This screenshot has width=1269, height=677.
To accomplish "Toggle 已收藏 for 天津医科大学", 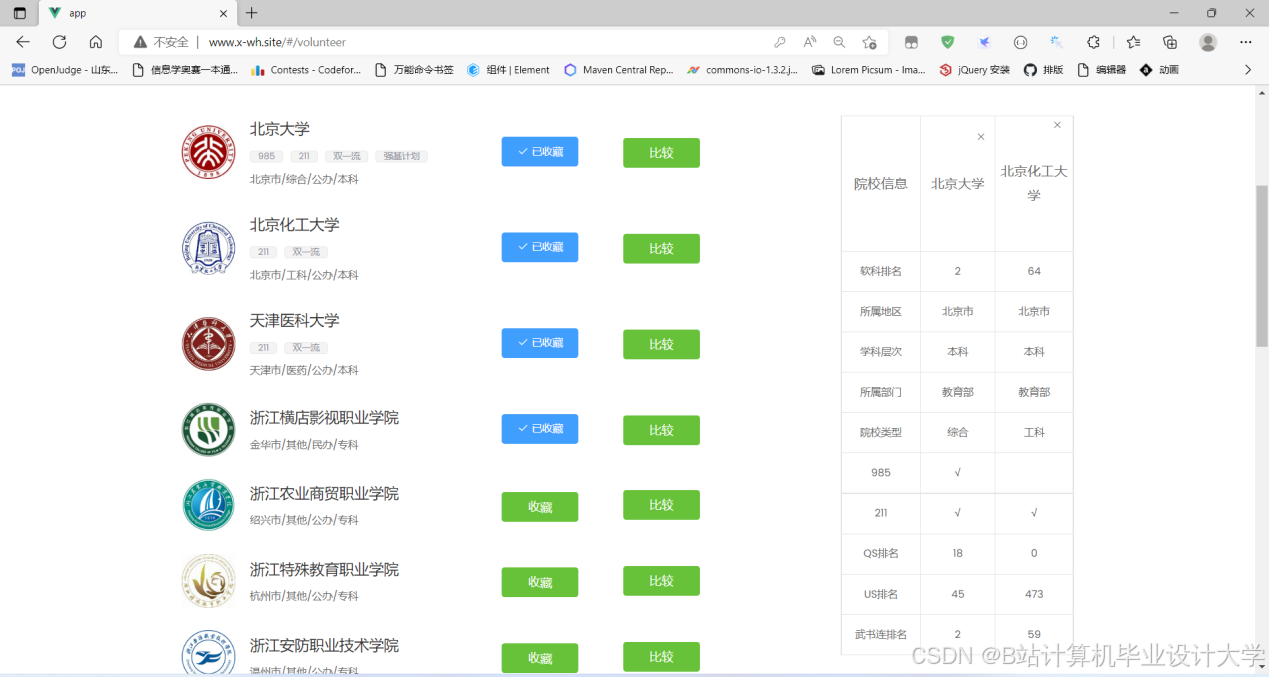I will click(540, 343).
